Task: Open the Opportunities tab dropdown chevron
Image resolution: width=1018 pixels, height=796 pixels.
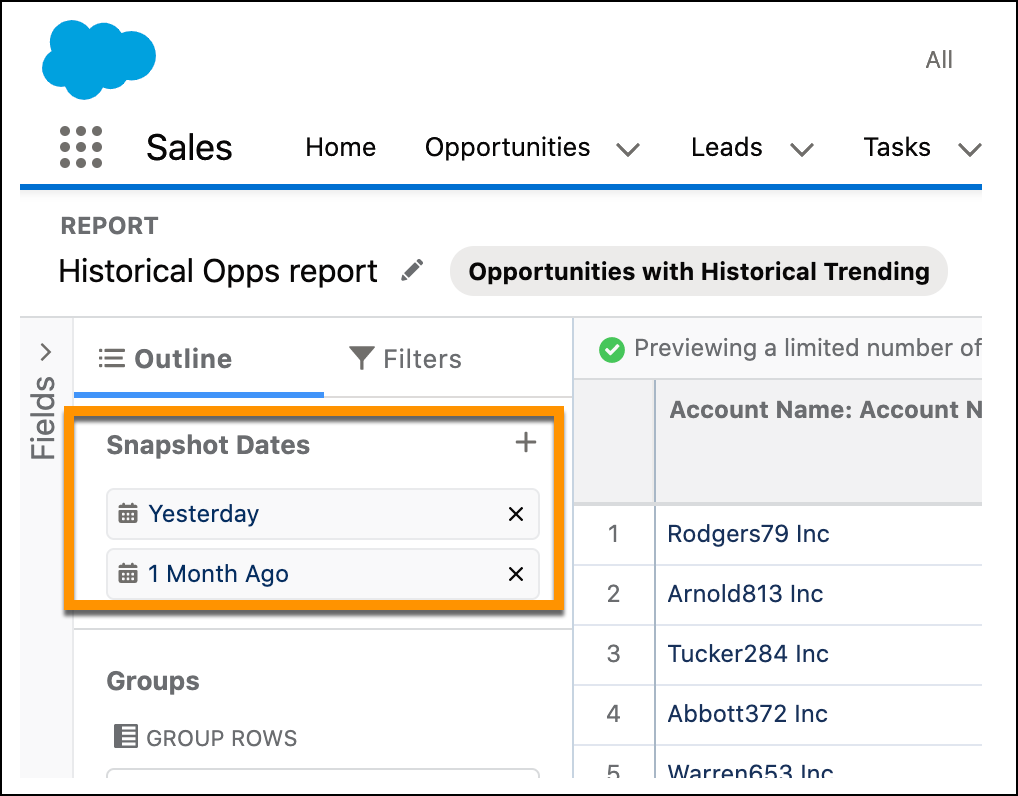Action: [628, 150]
